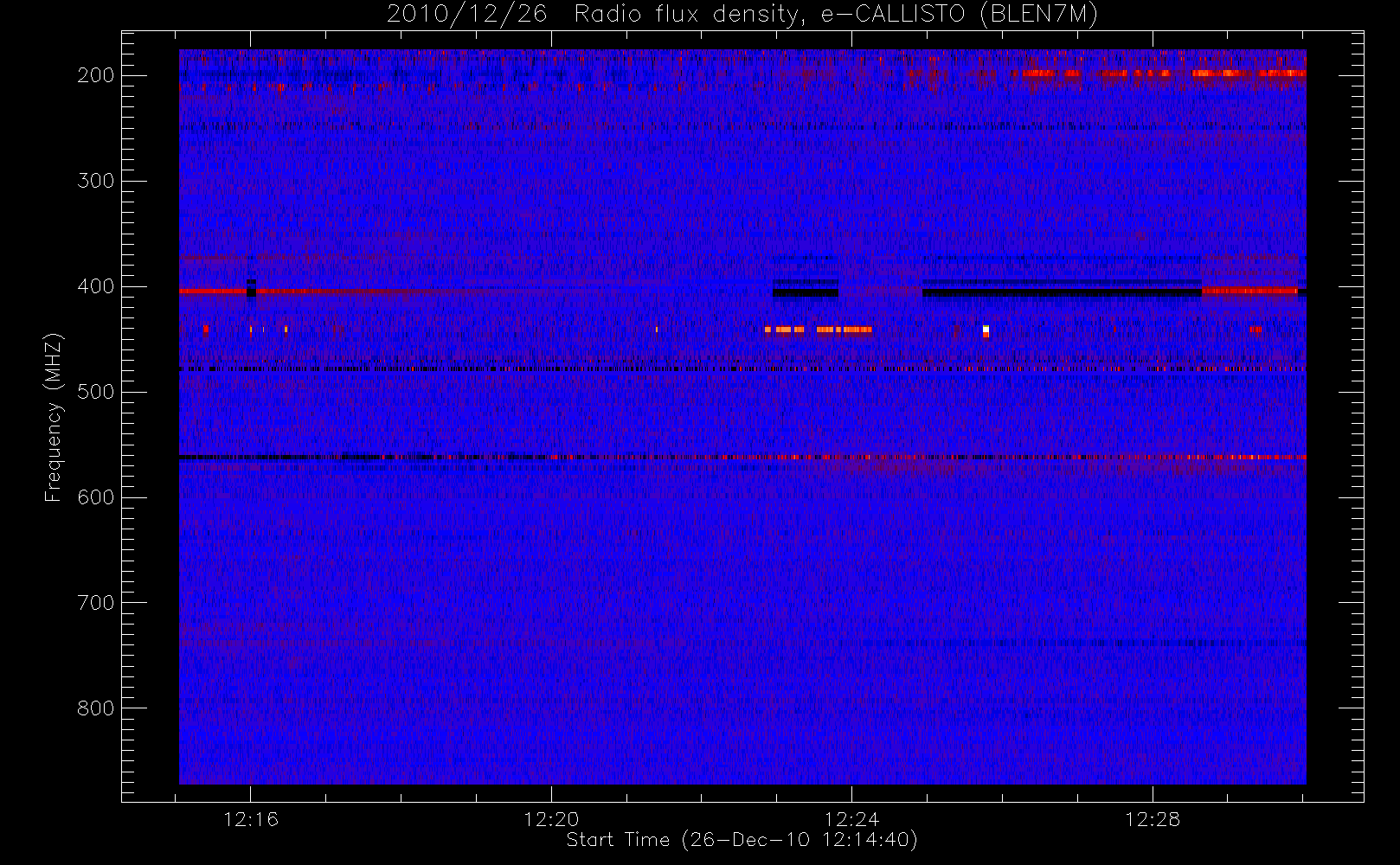Click the 700 frequency tick label
The height and width of the screenshot is (865, 1400).
pyautogui.click(x=96, y=603)
